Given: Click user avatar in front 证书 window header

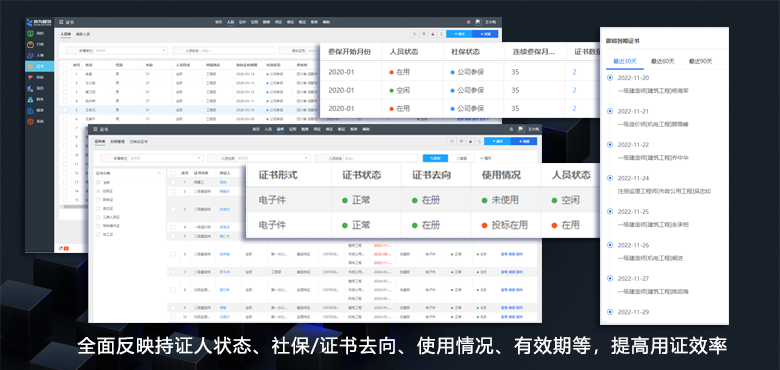Looking at the screenshot, I should 521,129.
